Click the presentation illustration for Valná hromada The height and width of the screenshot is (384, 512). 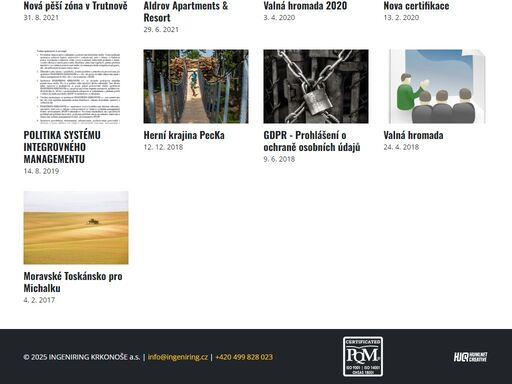[436, 87]
